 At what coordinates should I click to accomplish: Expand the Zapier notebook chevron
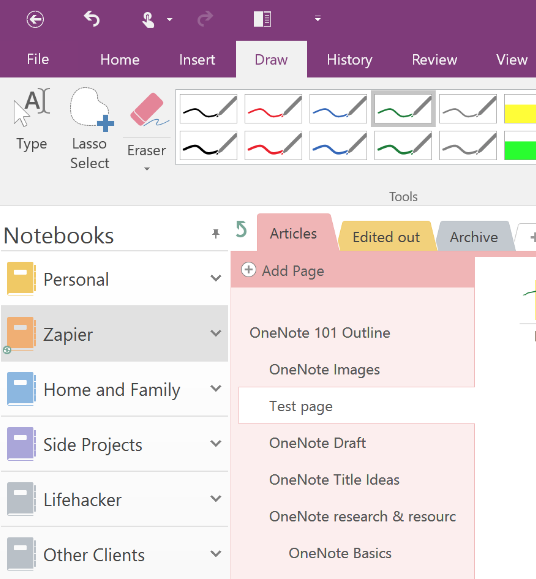pyautogui.click(x=216, y=333)
